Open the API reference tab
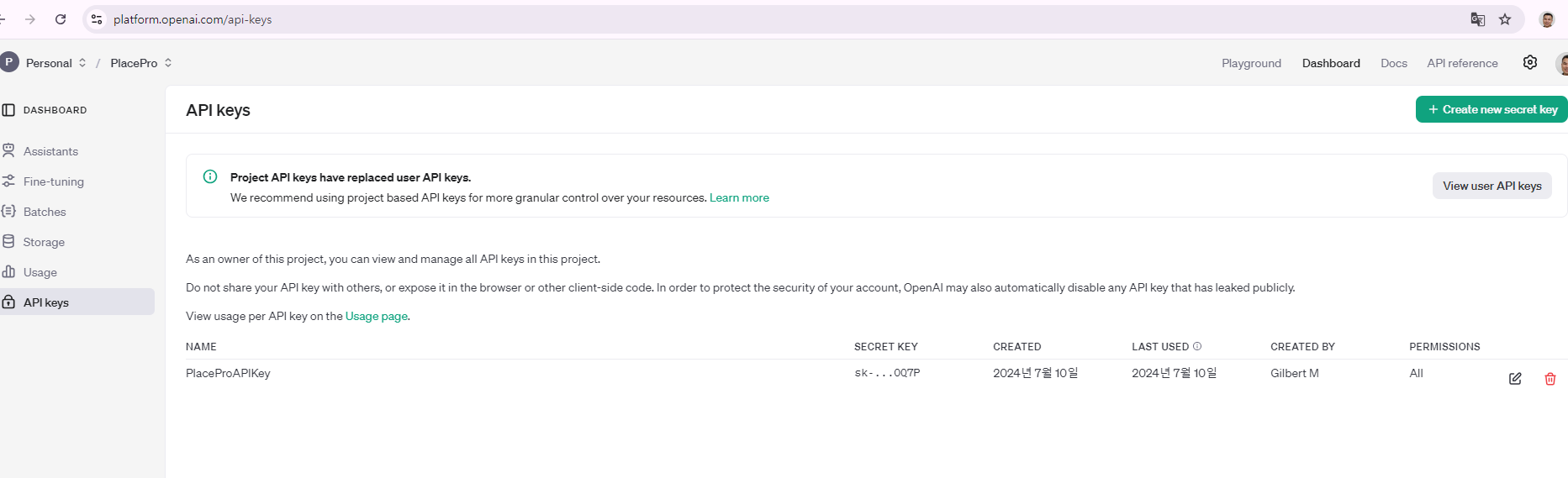The width and height of the screenshot is (1568, 478). click(1462, 63)
